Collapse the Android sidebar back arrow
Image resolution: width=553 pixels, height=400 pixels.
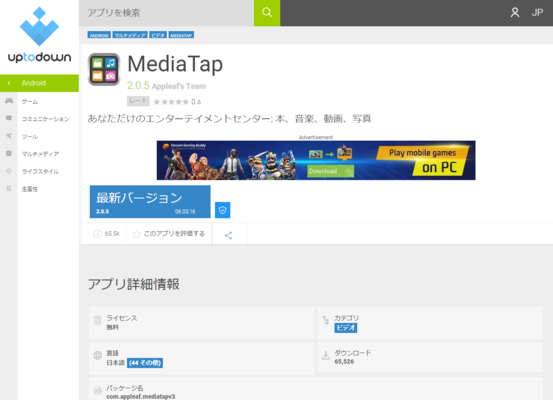[x=9, y=83]
